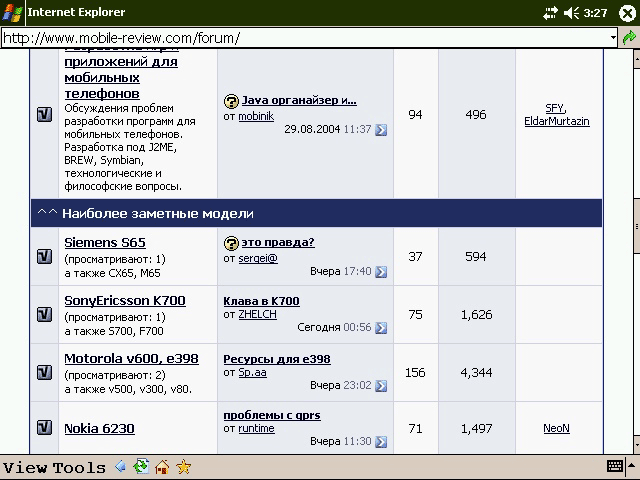Open moderator NeoN profile
The height and width of the screenshot is (480, 640).
click(x=556, y=428)
